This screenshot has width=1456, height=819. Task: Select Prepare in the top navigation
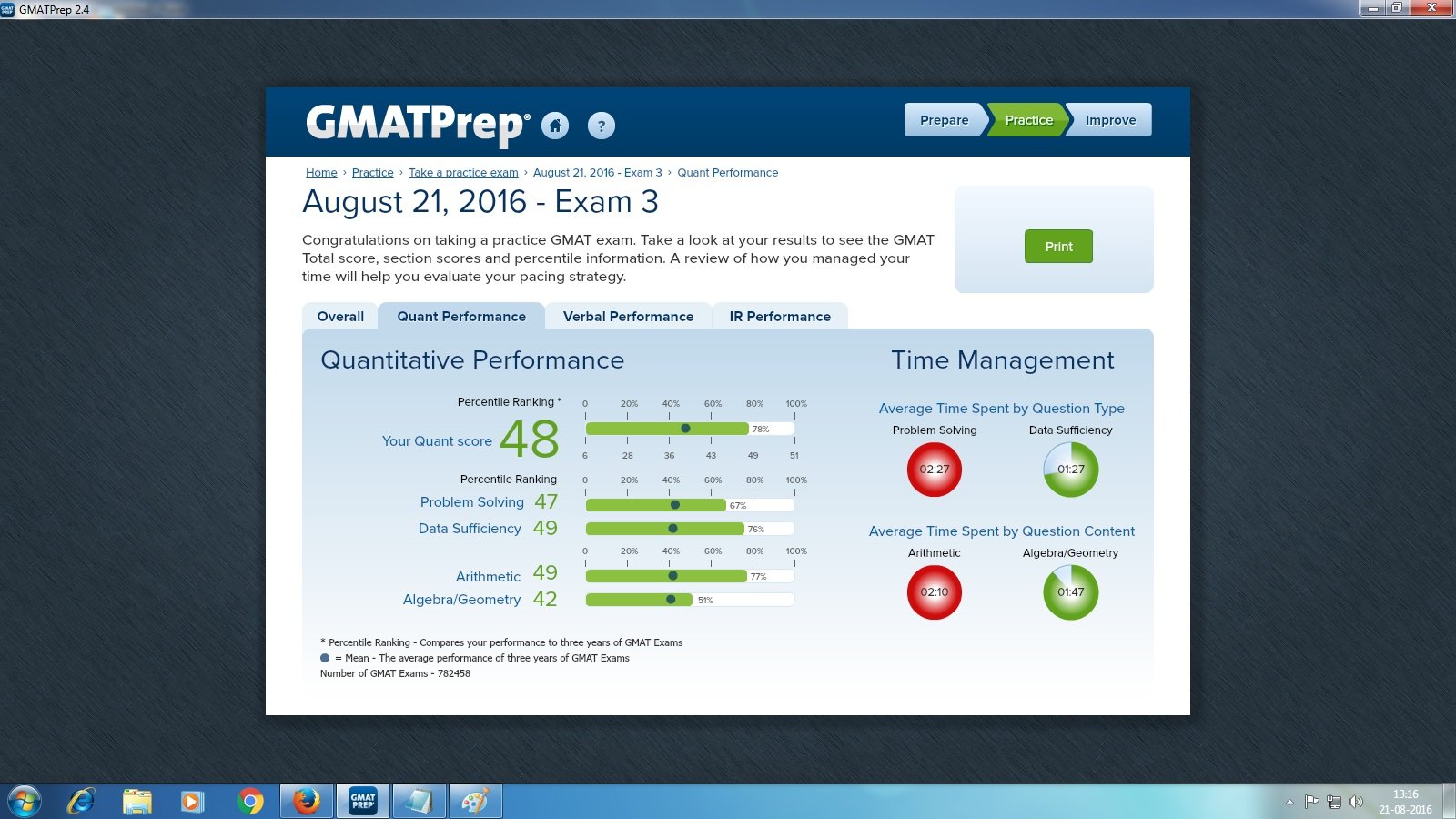pyautogui.click(x=943, y=119)
